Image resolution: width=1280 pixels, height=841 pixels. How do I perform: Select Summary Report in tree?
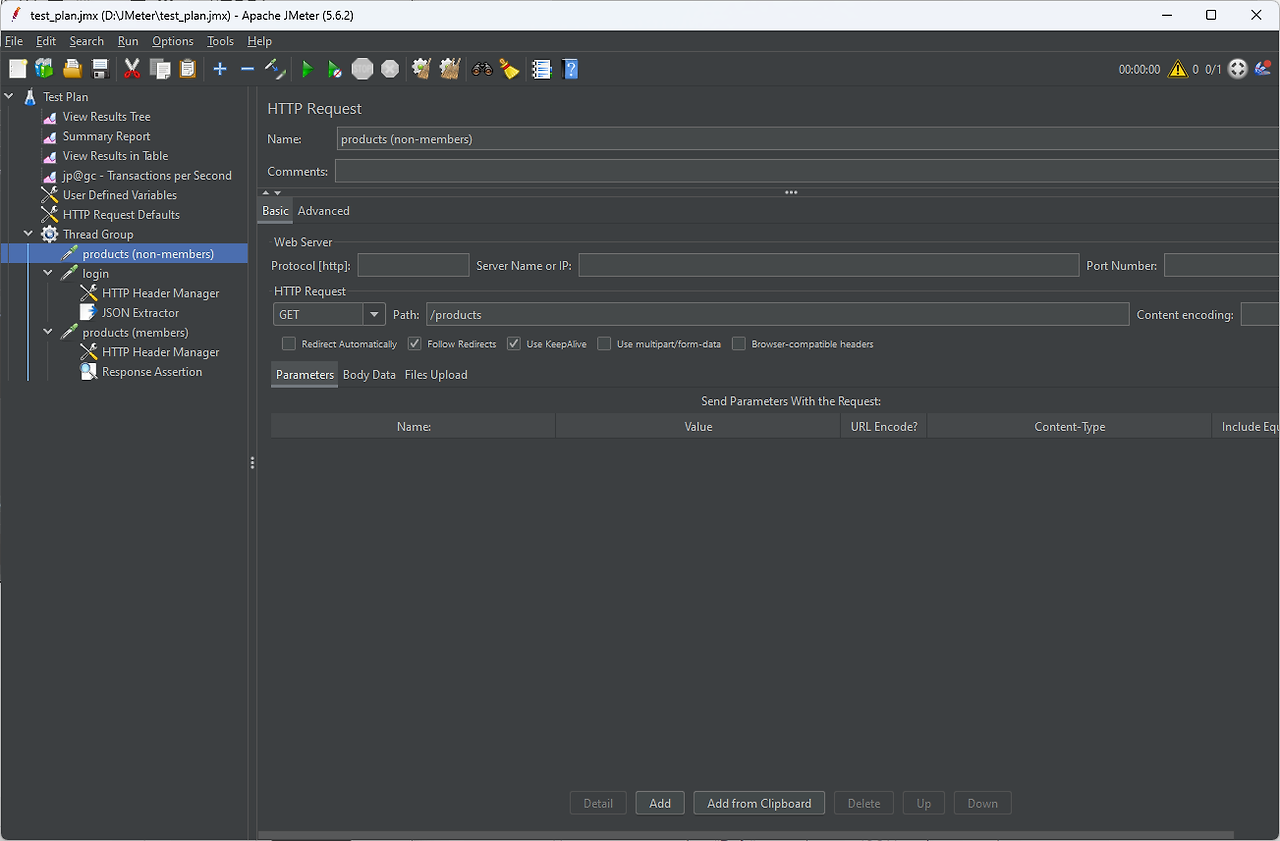pos(106,136)
